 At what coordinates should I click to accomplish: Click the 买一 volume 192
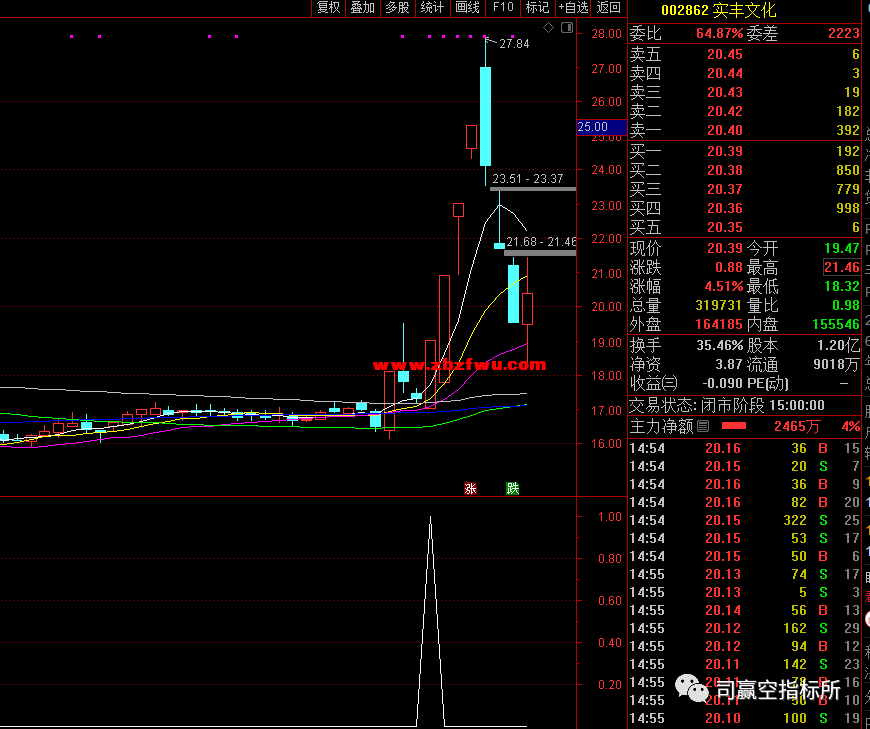[x=848, y=151]
